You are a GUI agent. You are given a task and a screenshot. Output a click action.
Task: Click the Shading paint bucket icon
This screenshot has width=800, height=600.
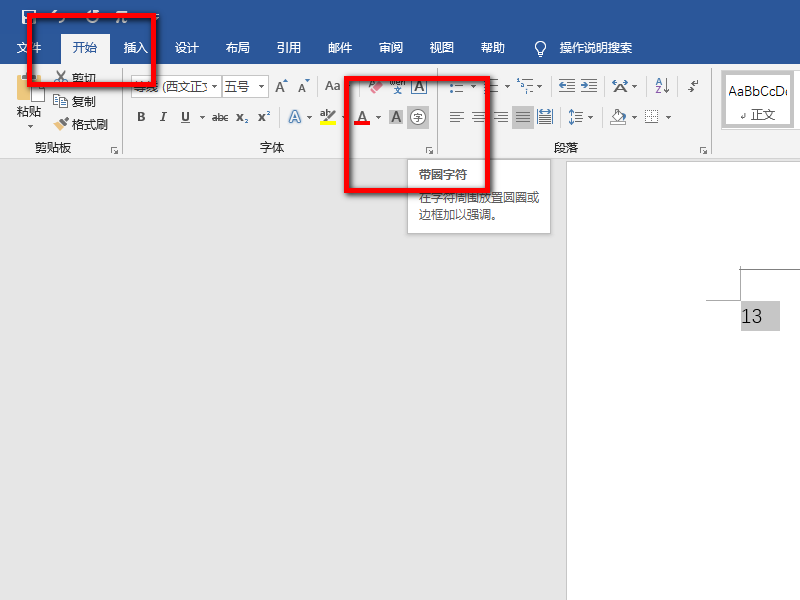click(618, 117)
